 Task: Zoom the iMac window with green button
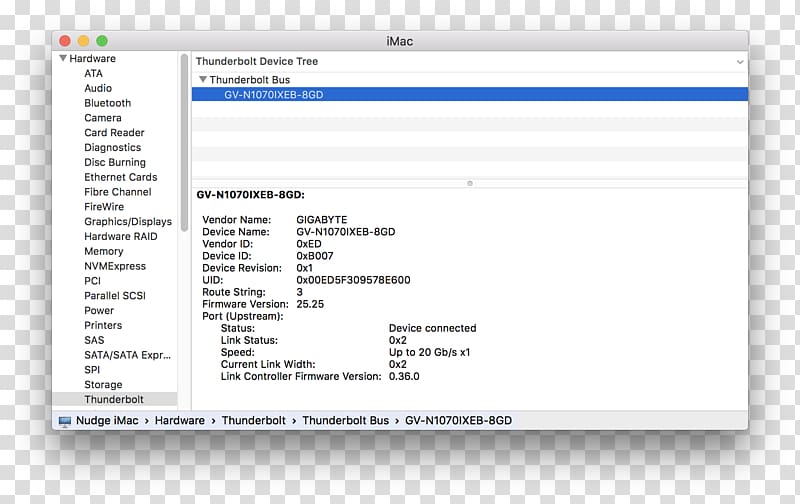(x=102, y=41)
